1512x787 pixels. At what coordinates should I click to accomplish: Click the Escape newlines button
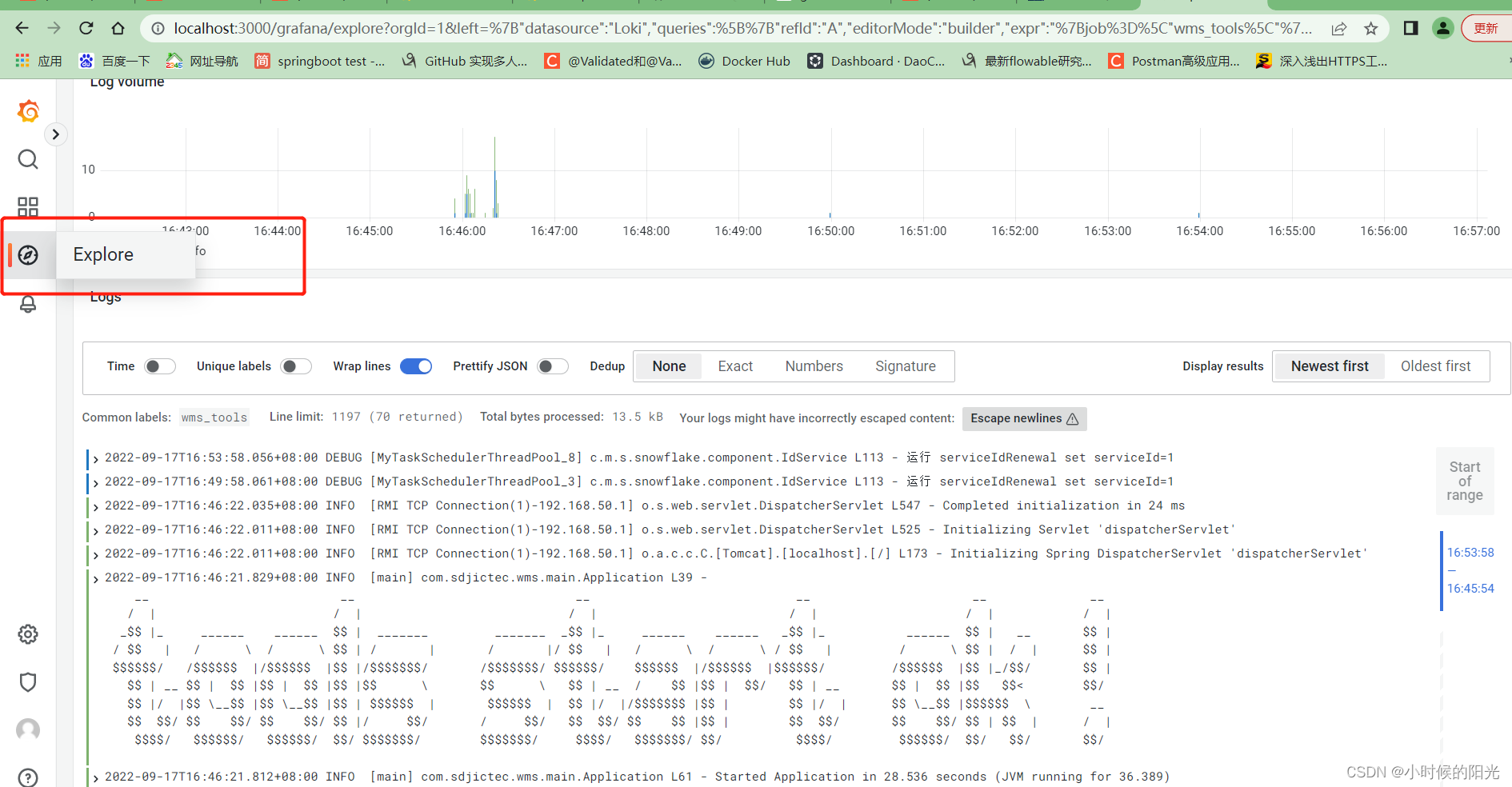click(x=1024, y=418)
